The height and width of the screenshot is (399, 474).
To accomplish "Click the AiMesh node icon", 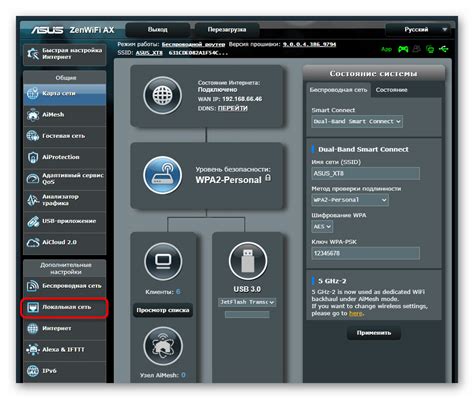I will click(163, 346).
